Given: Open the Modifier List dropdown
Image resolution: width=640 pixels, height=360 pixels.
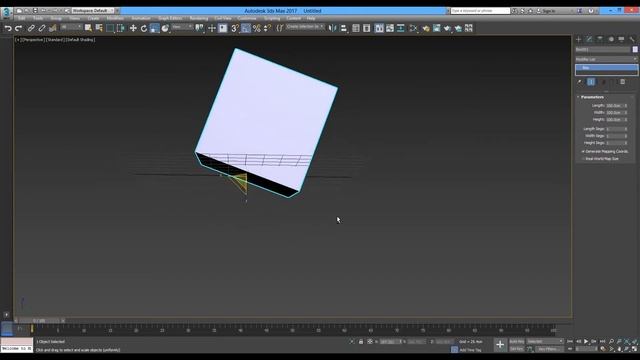Looking at the screenshot, I should point(607,60).
